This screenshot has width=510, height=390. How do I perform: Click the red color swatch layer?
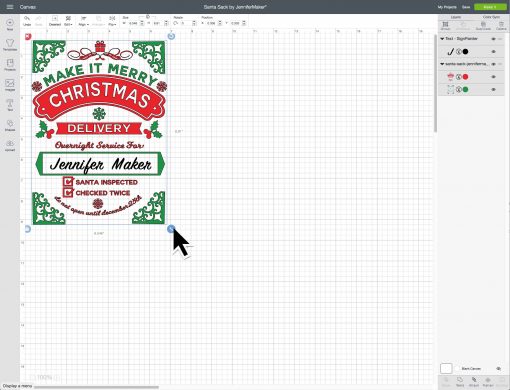[465, 77]
